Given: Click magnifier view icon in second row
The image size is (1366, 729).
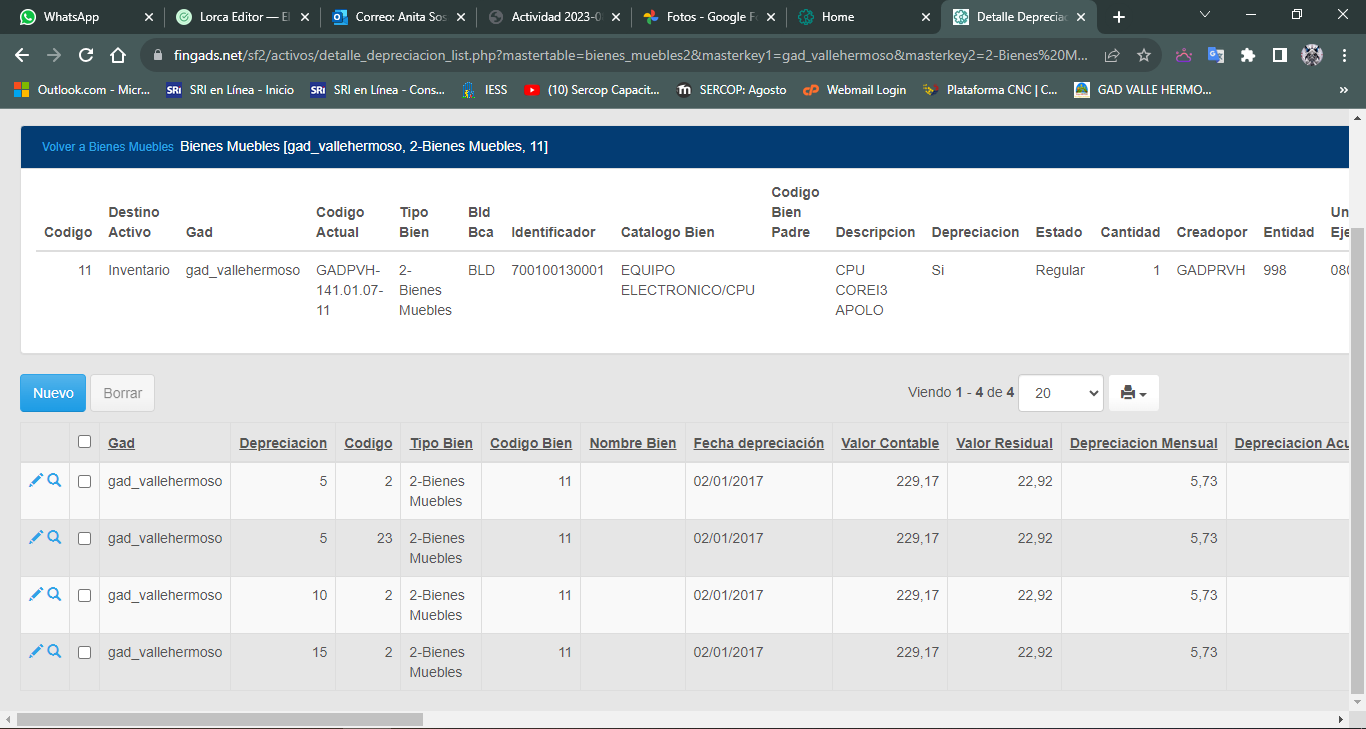Looking at the screenshot, I should (x=54, y=538).
